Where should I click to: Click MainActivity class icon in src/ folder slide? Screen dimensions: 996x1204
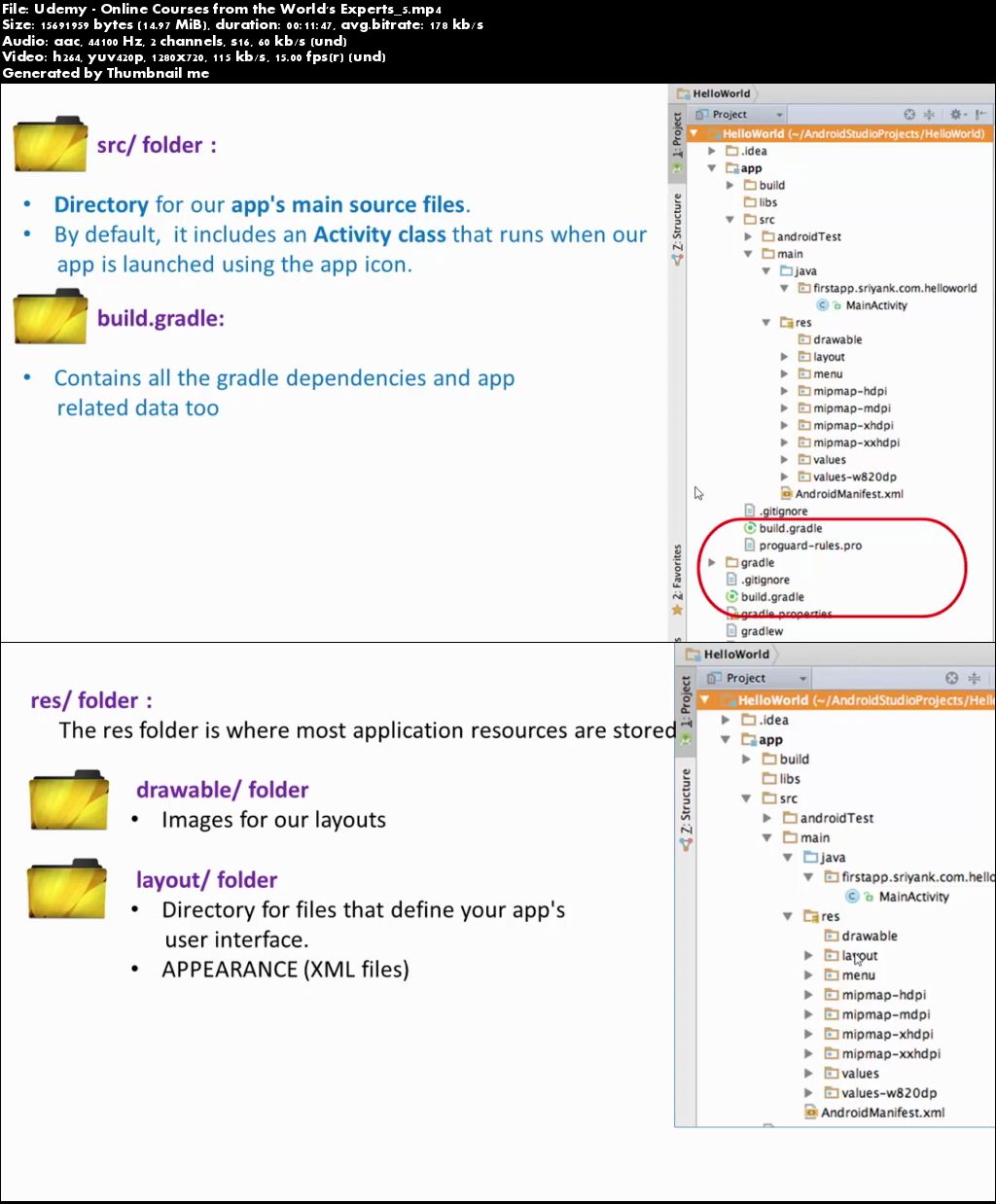(x=822, y=305)
